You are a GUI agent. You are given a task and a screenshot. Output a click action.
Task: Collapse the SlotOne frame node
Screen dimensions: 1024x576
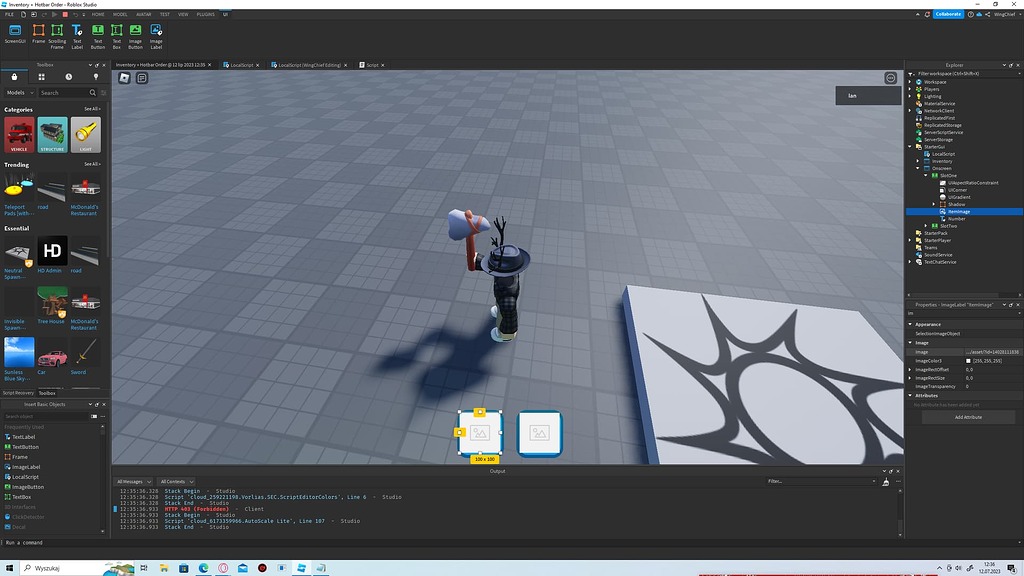pyautogui.click(x=926, y=176)
